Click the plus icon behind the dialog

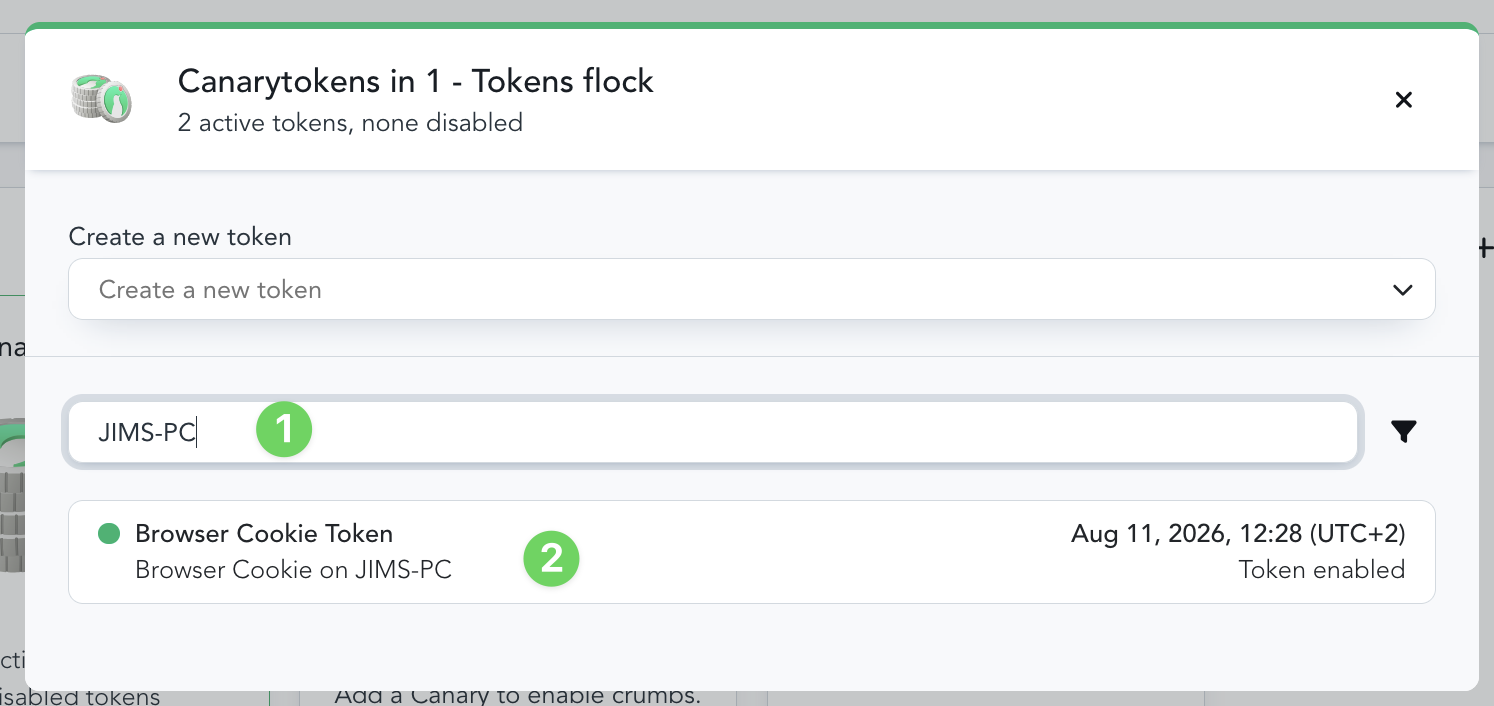tap(1486, 248)
